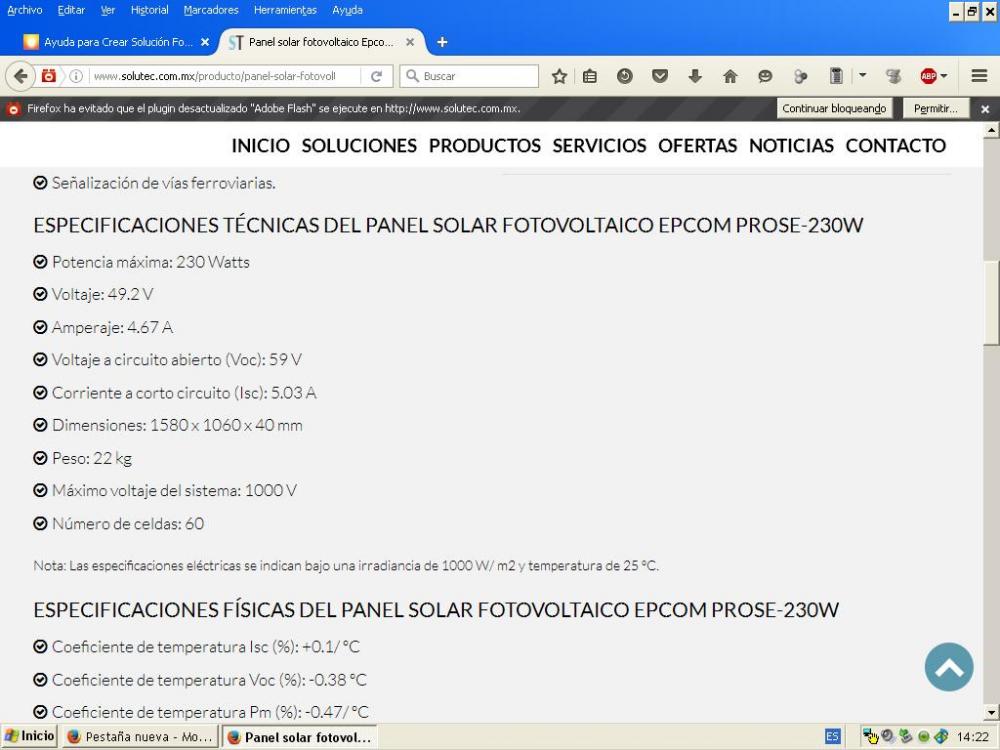Close the Panel solar fotovoltaico tab
Viewport: 1000px width, 750px height.
410,42
